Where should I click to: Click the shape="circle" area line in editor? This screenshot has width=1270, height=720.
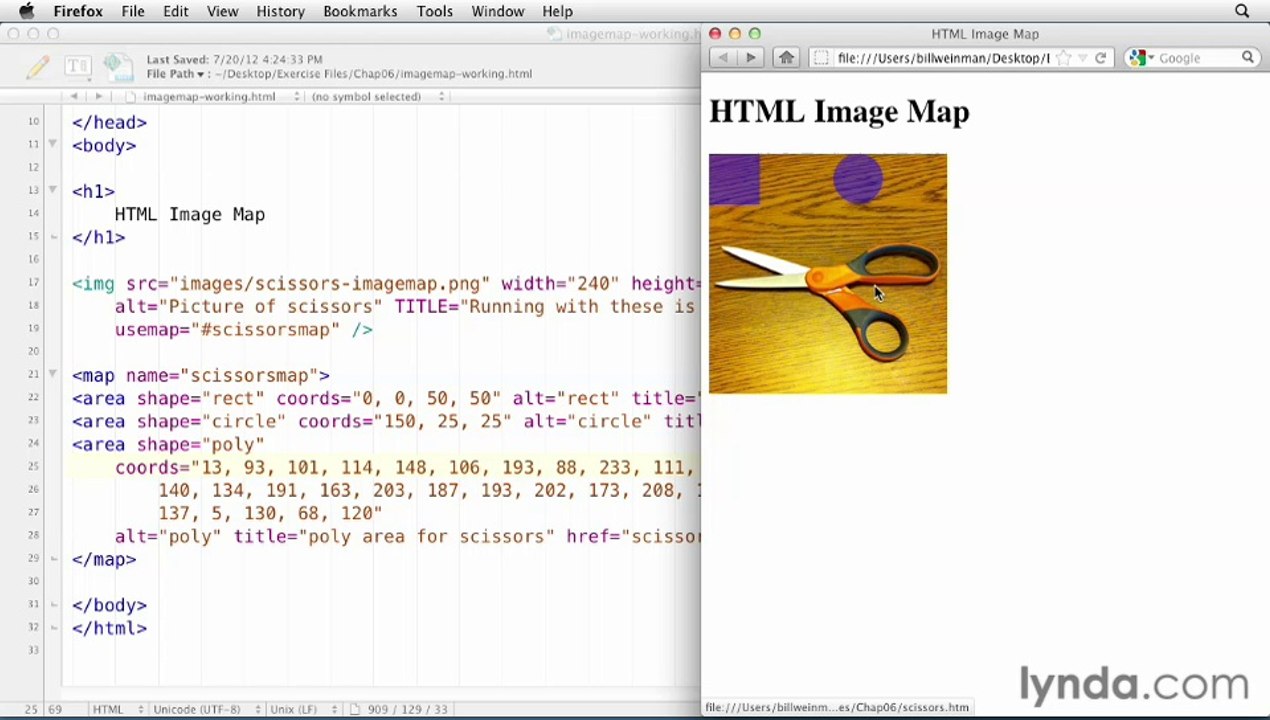pos(385,422)
